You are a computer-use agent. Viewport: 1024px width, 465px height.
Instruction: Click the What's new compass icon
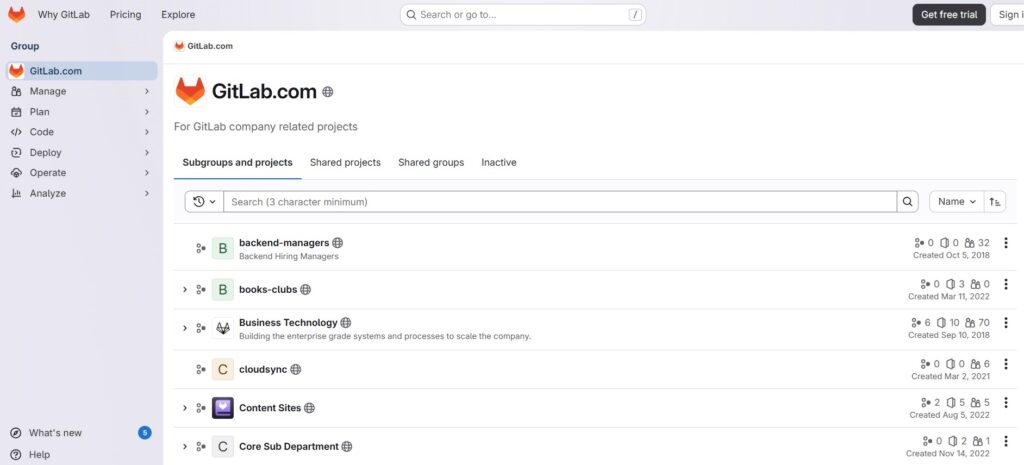point(16,433)
